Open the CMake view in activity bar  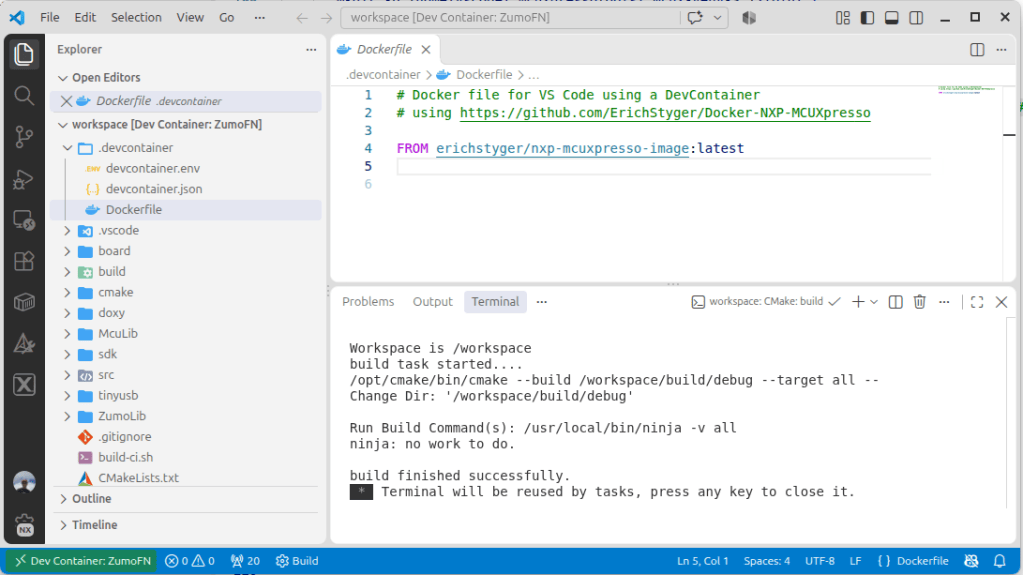tap(24, 344)
